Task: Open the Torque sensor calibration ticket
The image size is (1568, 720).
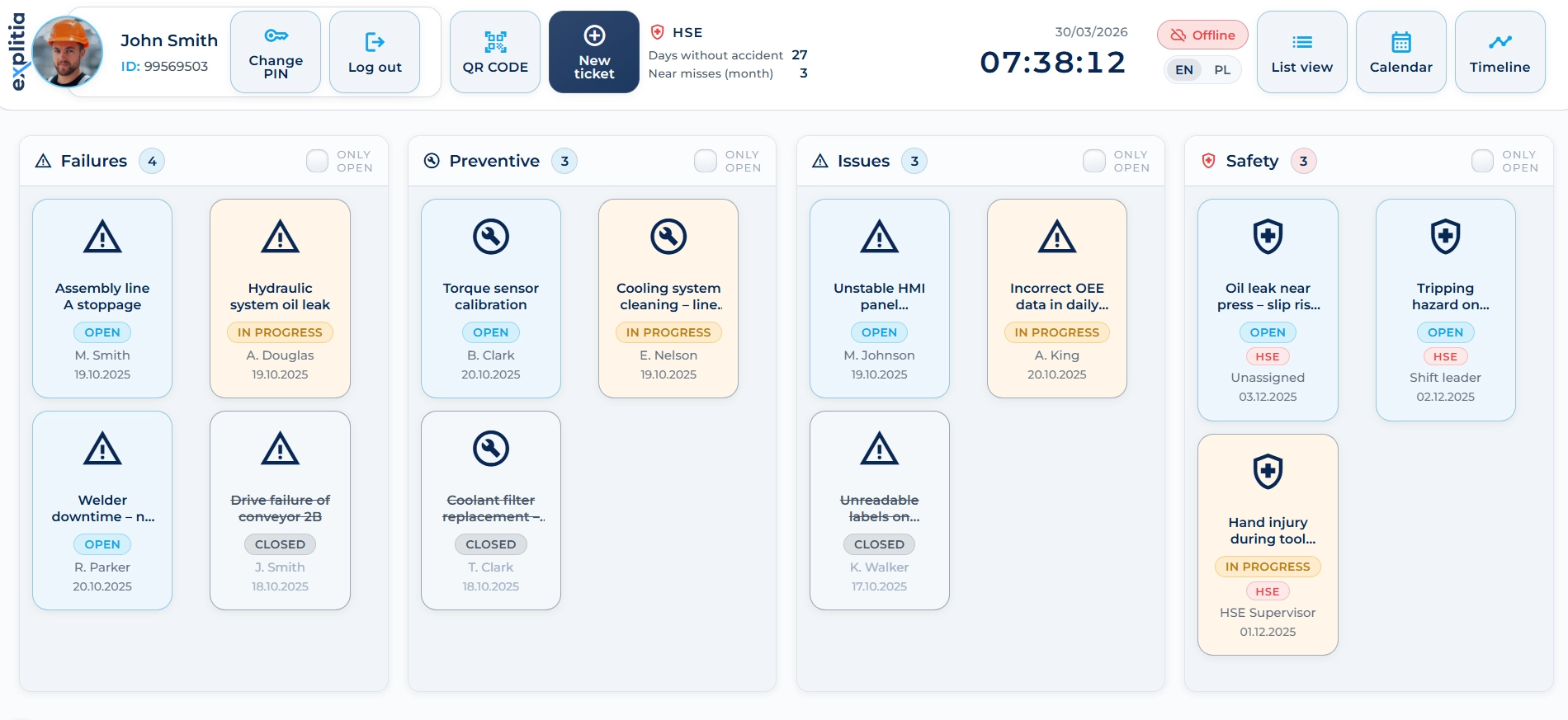Action: pos(491,298)
